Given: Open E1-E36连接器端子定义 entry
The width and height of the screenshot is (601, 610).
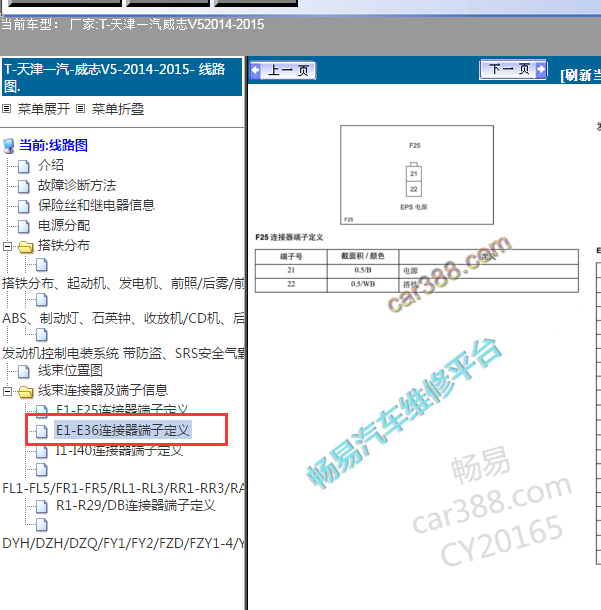Looking at the screenshot, I should [x=122, y=430].
